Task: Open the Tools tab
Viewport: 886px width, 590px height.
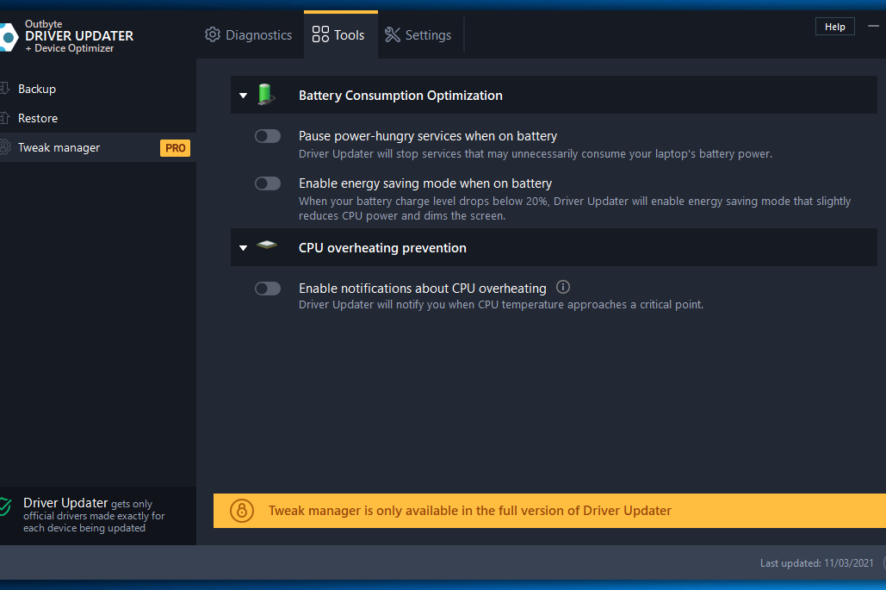Action: point(339,35)
